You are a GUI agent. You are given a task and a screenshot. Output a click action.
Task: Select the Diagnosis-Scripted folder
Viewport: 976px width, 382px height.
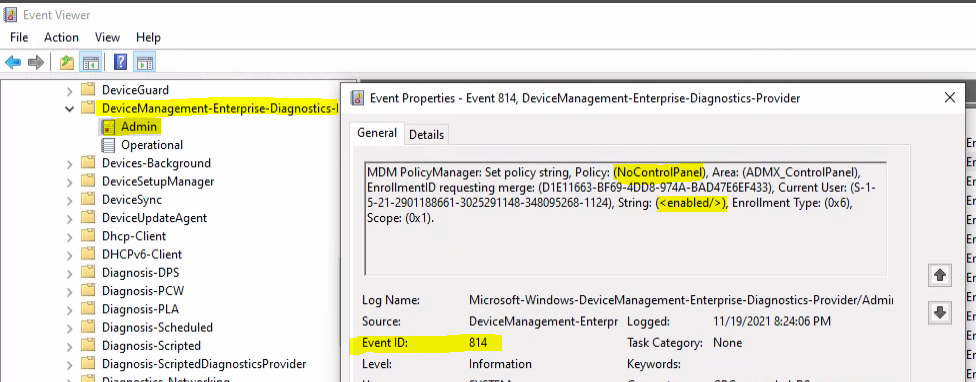point(151,345)
